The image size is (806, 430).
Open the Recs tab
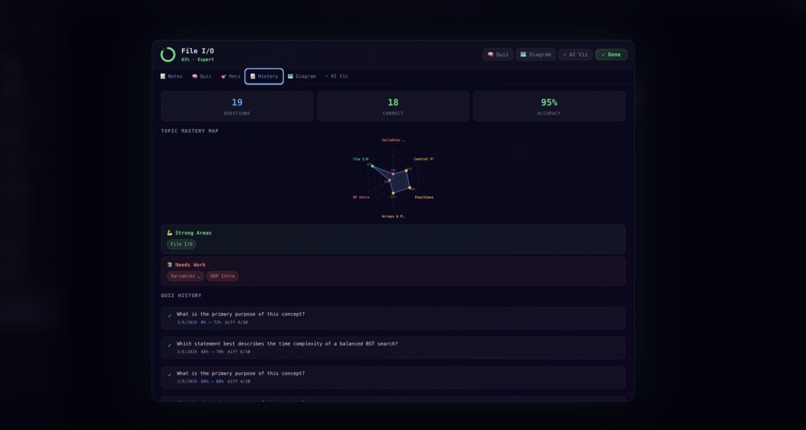(x=231, y=76)
